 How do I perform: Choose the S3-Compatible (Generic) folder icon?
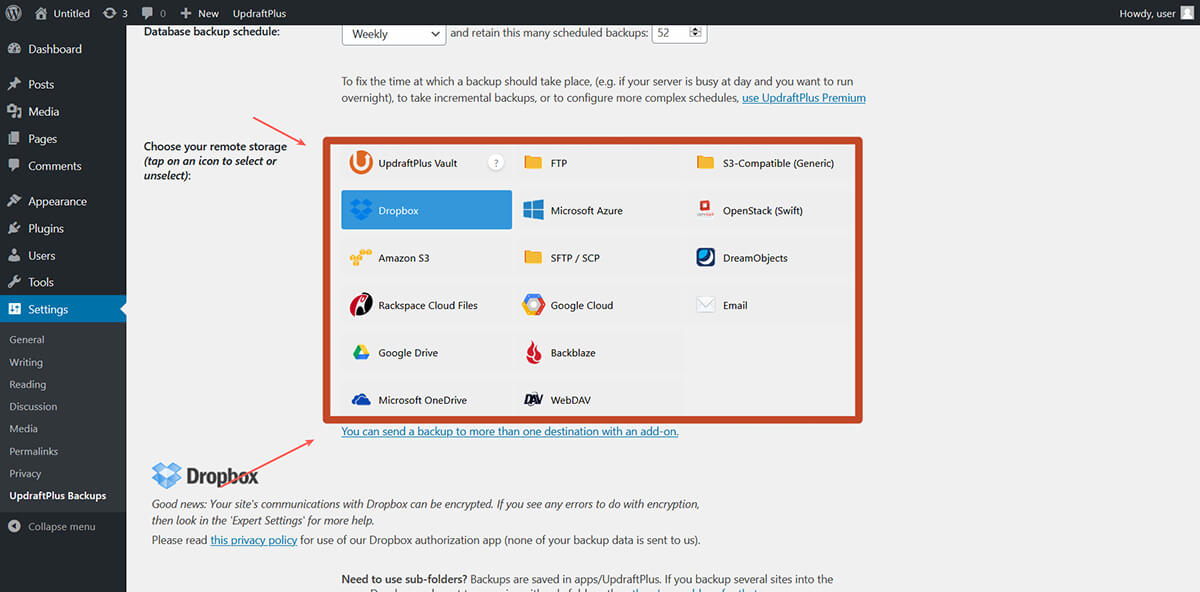705,163
